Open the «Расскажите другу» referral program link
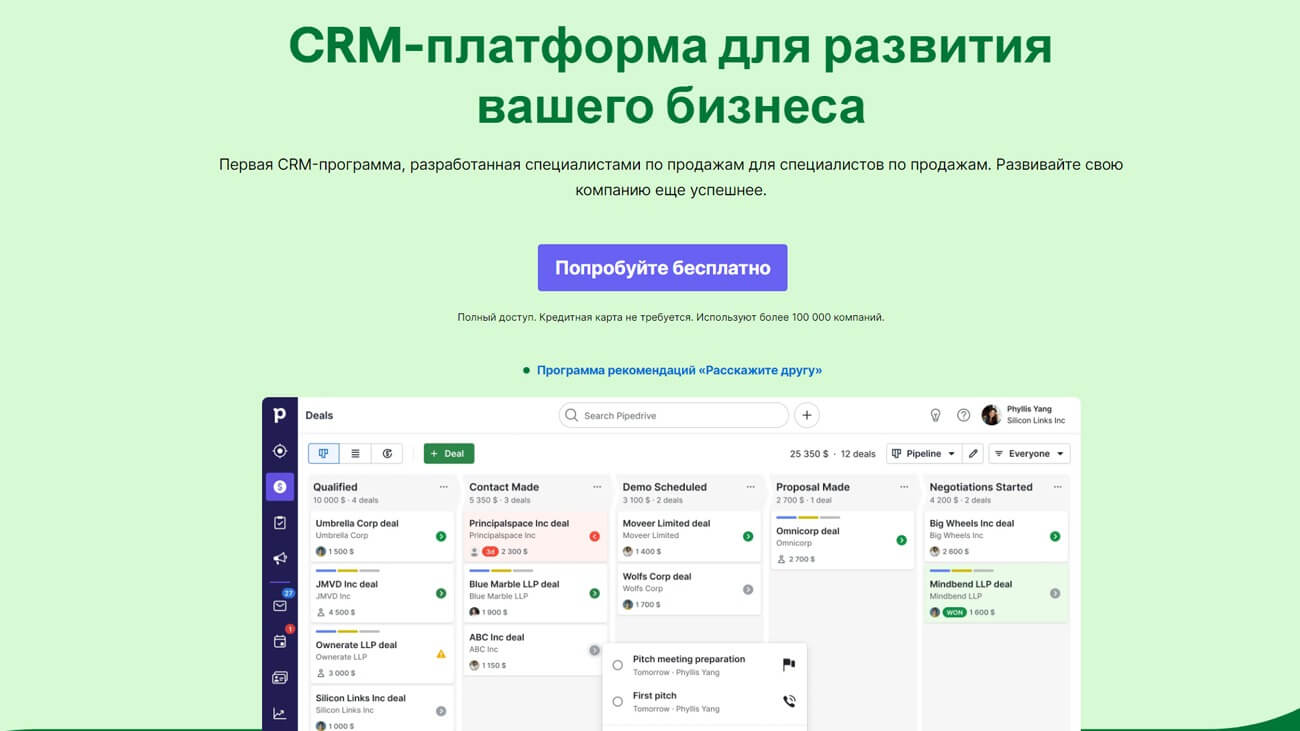The width and height of the screenshot is (1300, 731). [679, 370]
